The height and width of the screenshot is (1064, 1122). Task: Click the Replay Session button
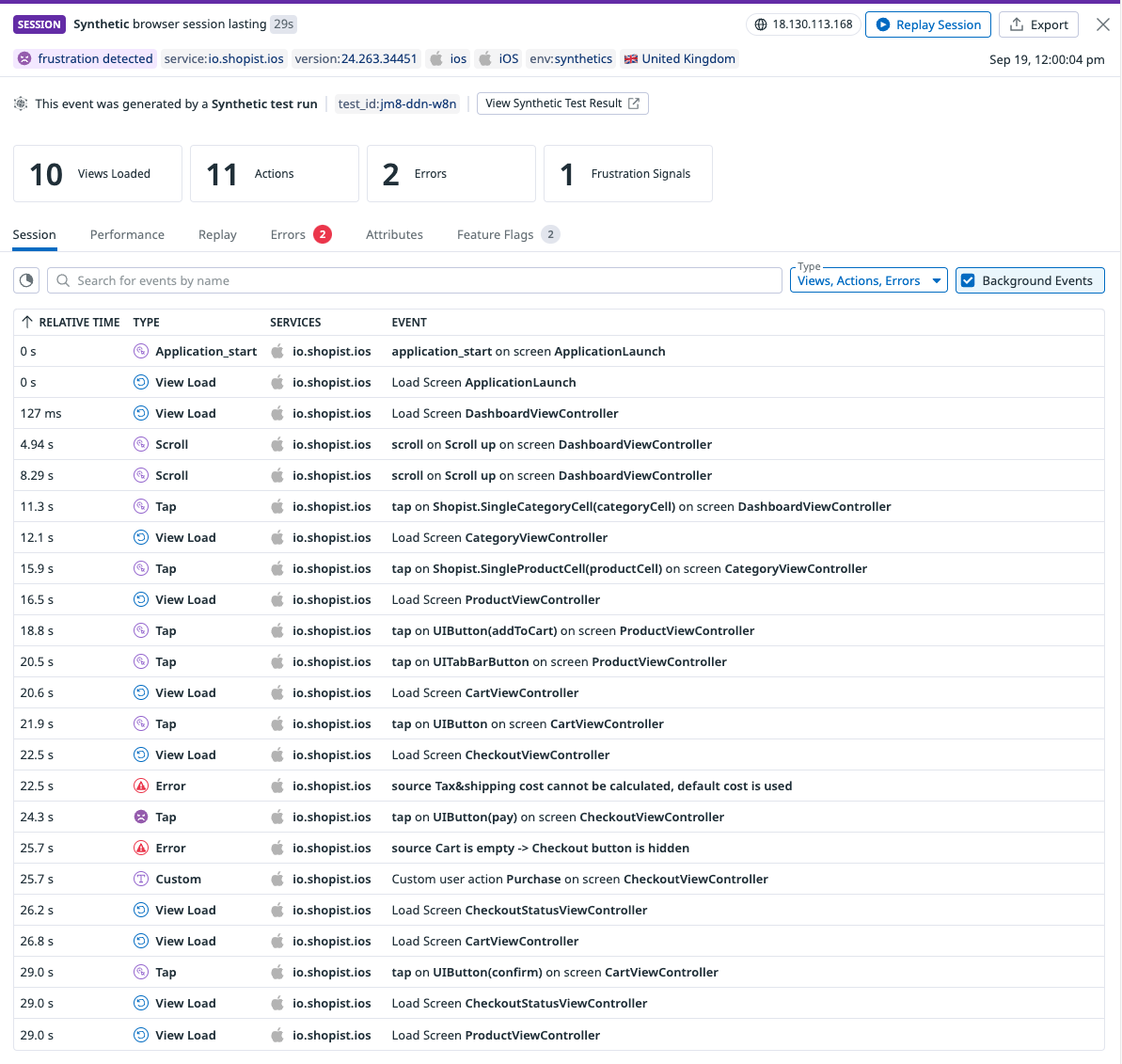927,24
